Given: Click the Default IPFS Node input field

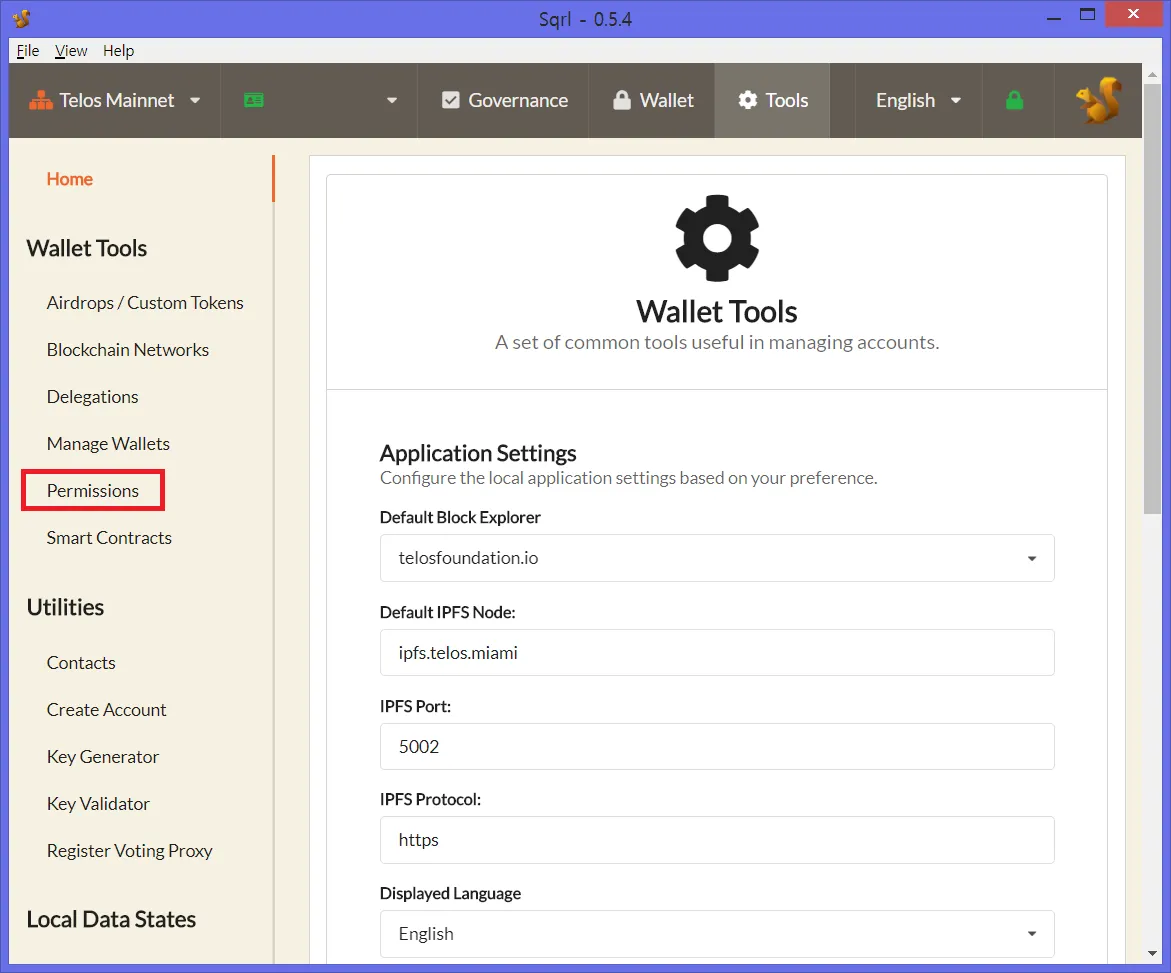Looking at the screenshot, I should 717,653.
